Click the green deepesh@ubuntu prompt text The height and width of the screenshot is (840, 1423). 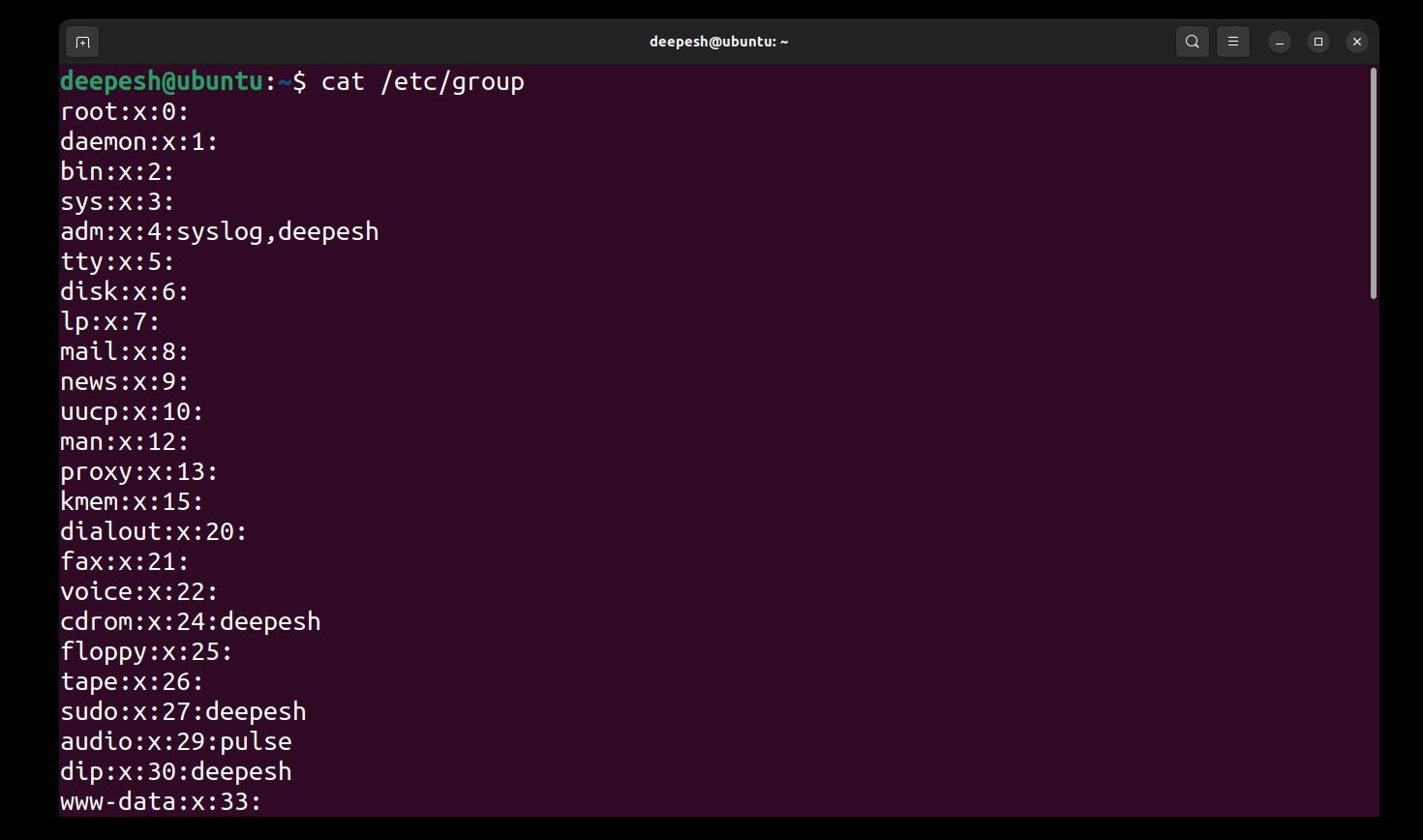pos(161,81)
